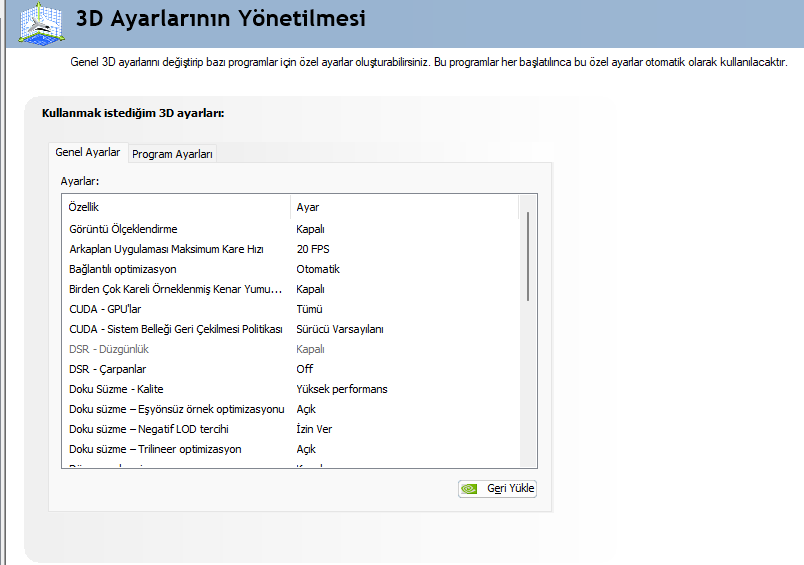Open the Sürücü Varsayılanı value dropdown
This screenshot has height=565, width=804.
coord(339,329)
